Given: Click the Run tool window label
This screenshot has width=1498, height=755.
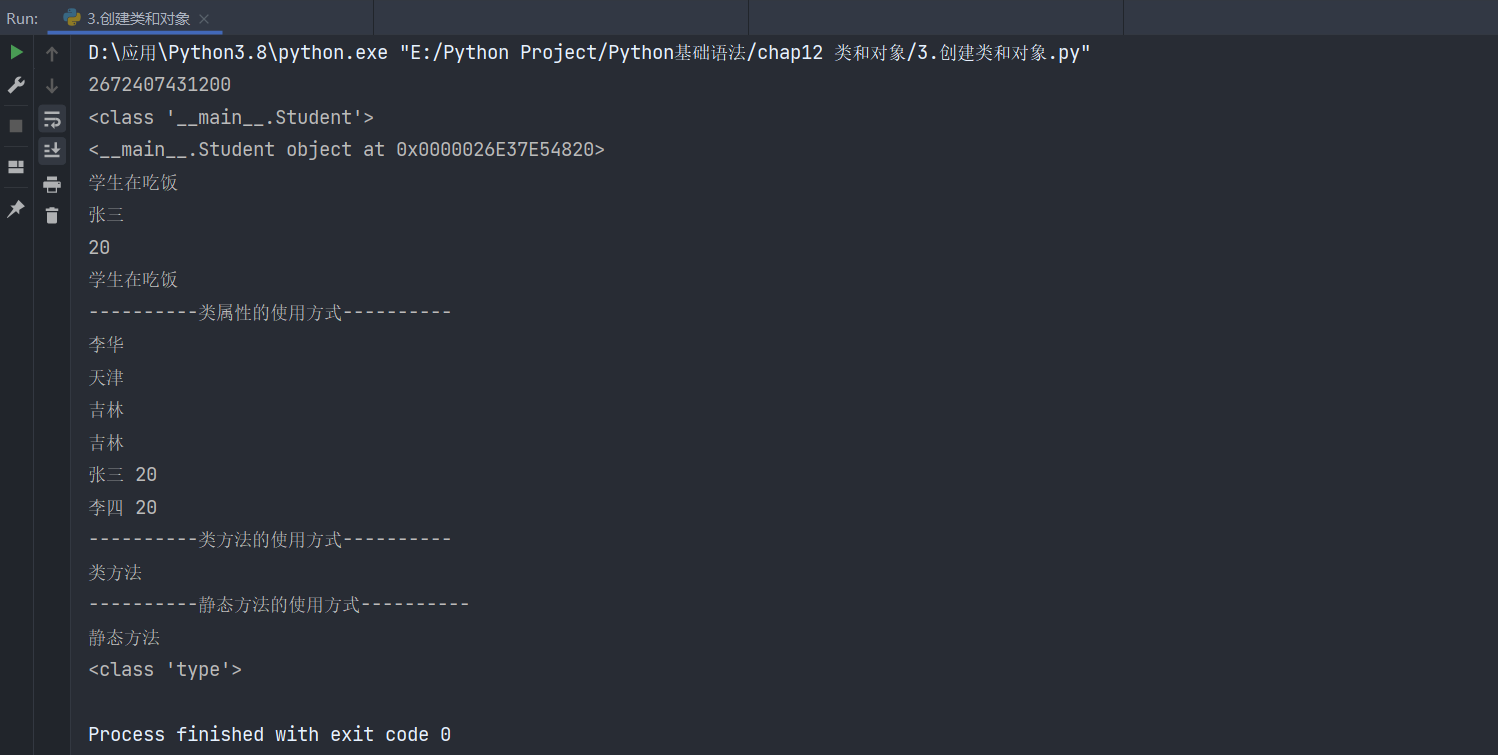Looking at the screenshot, I should tap(22, 18).
